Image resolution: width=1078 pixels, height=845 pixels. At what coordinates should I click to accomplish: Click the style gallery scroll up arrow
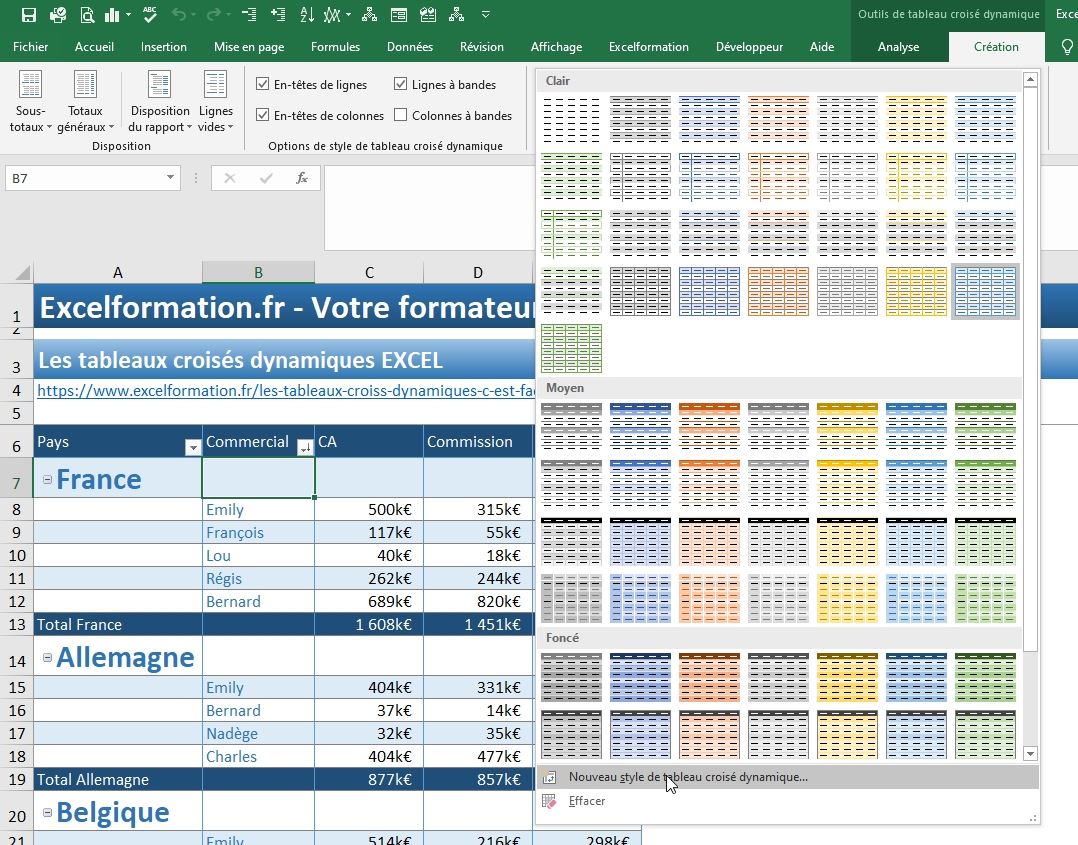(x=1031, y=80)
